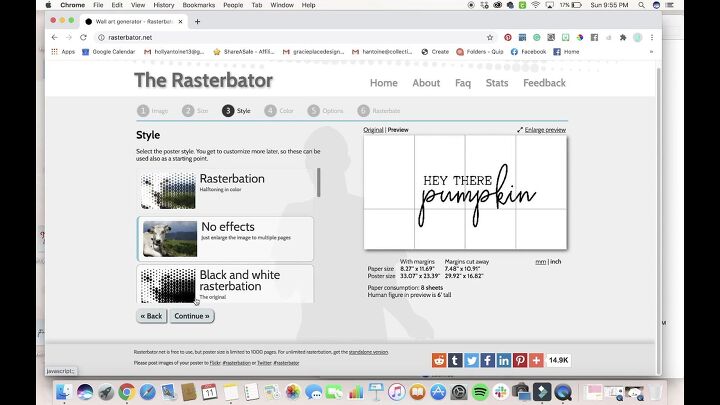Open the Facebook bookmark

tap(528, 52)
